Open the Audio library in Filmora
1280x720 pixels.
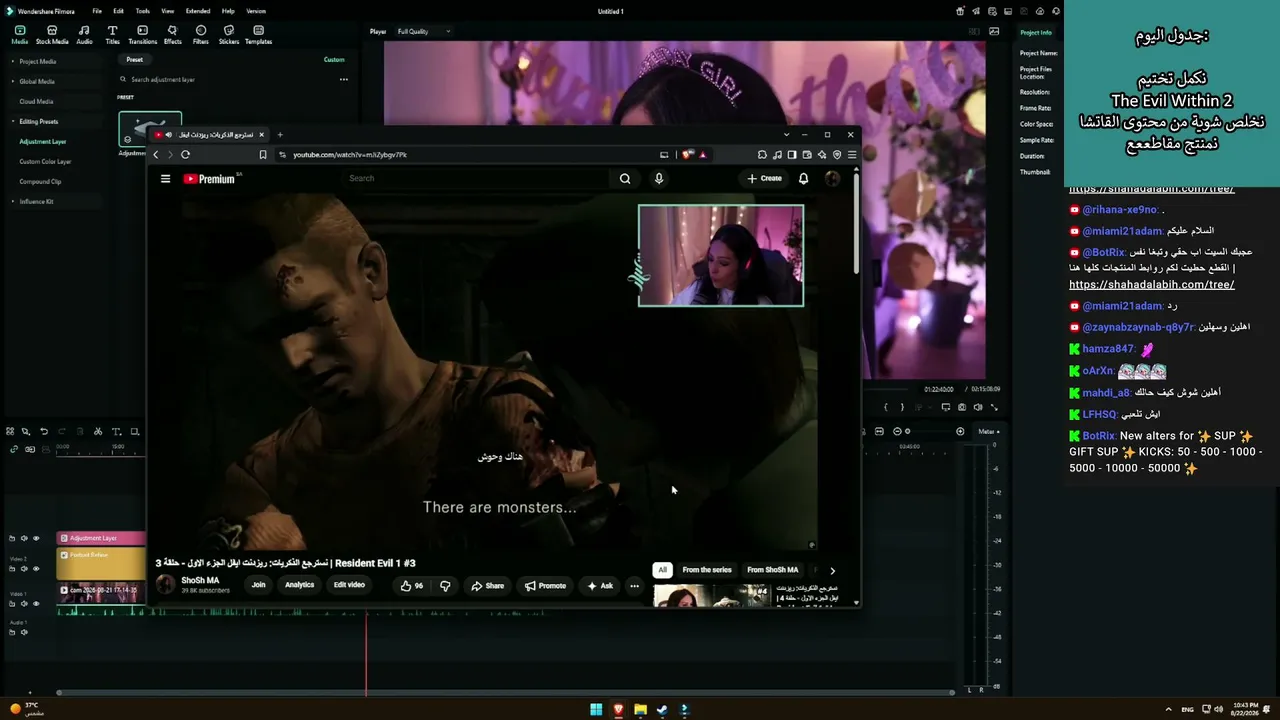click(x=84, y=35)
